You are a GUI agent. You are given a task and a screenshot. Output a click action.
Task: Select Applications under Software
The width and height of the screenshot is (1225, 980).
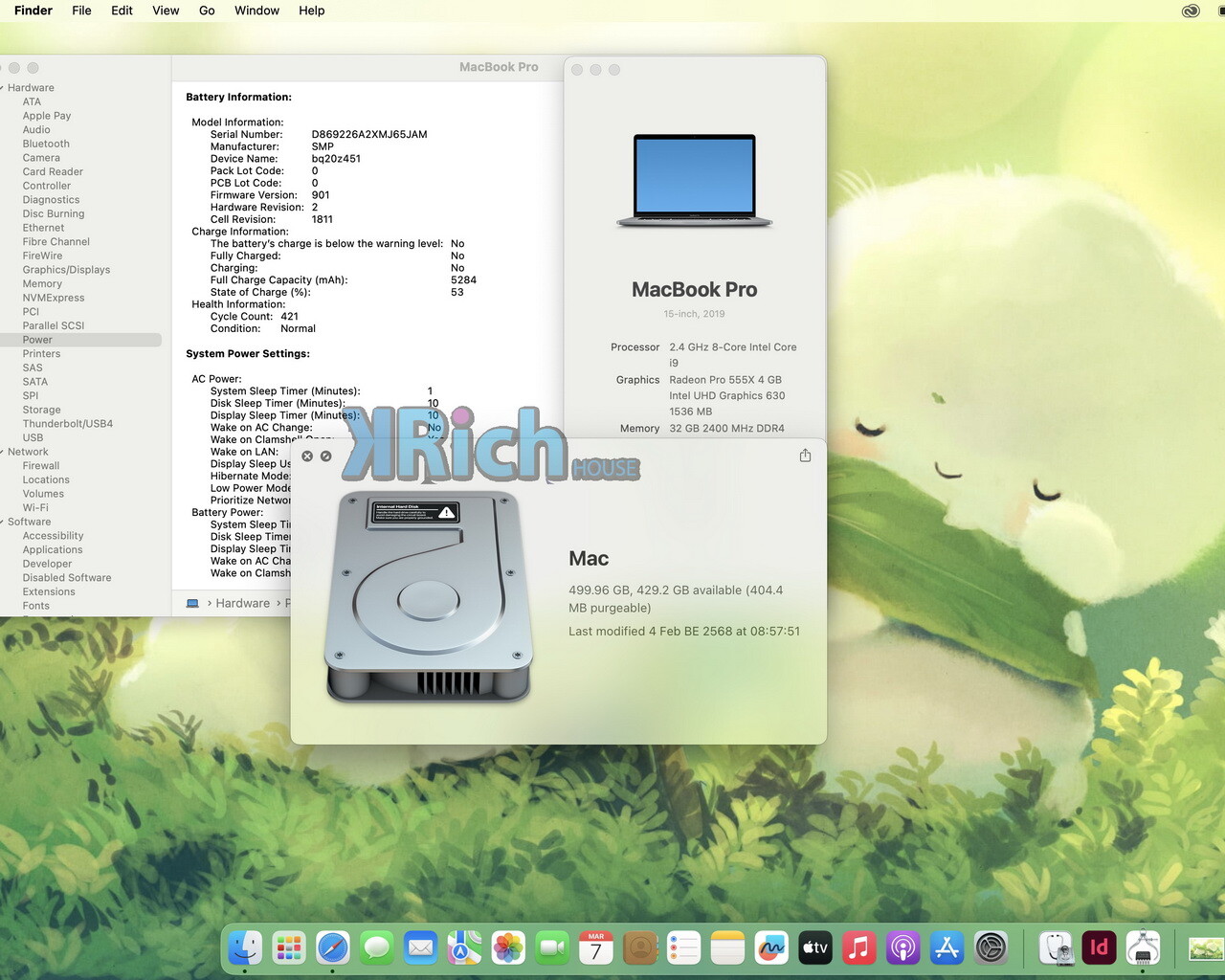pos(53,550)
